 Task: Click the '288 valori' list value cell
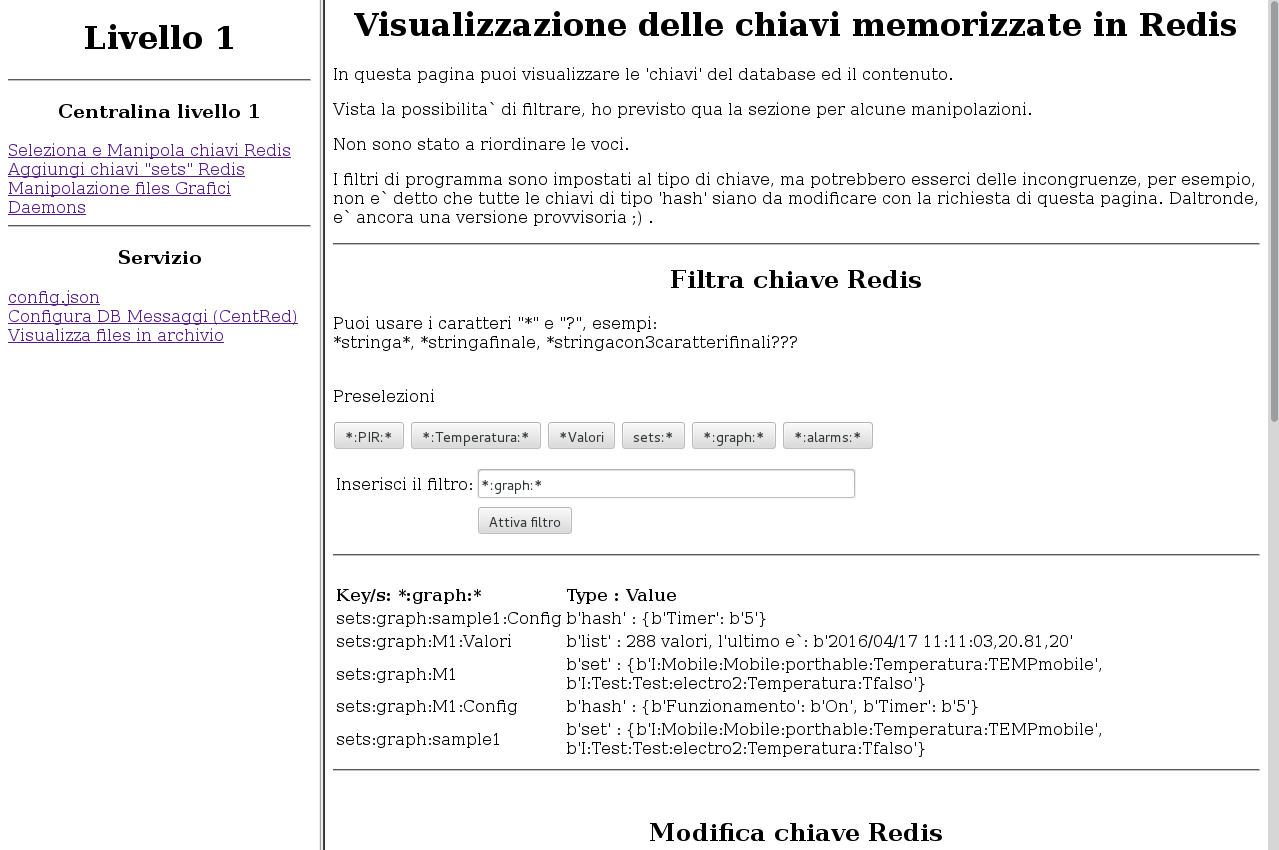(x=819, y=642)
